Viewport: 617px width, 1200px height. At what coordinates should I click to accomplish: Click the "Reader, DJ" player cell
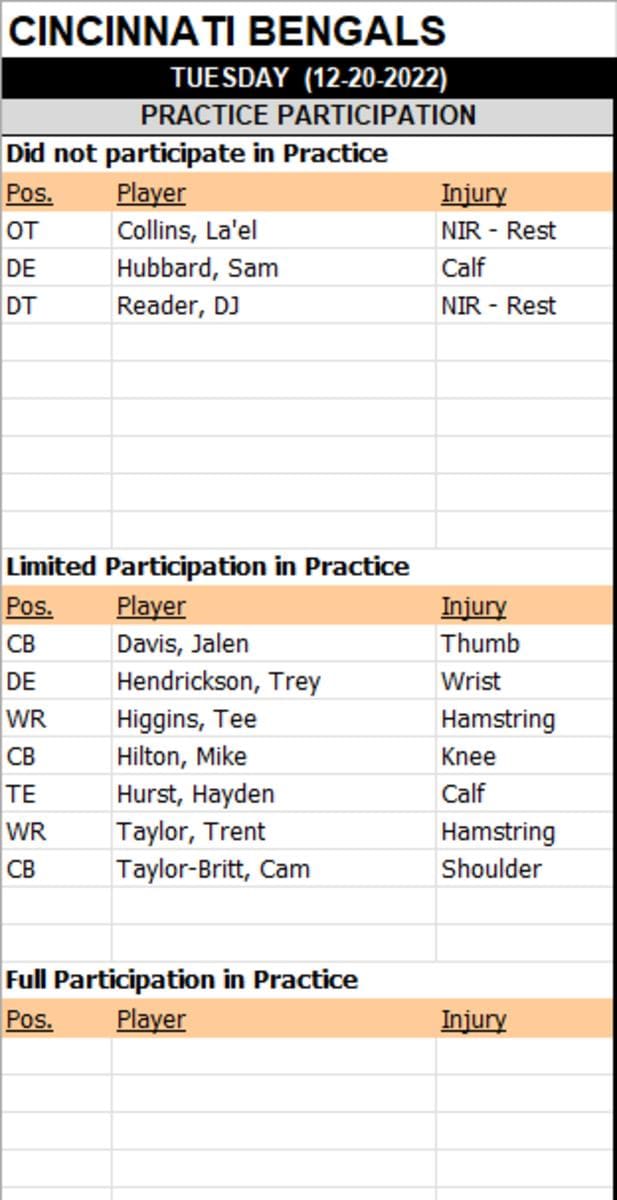click(178, 305)
